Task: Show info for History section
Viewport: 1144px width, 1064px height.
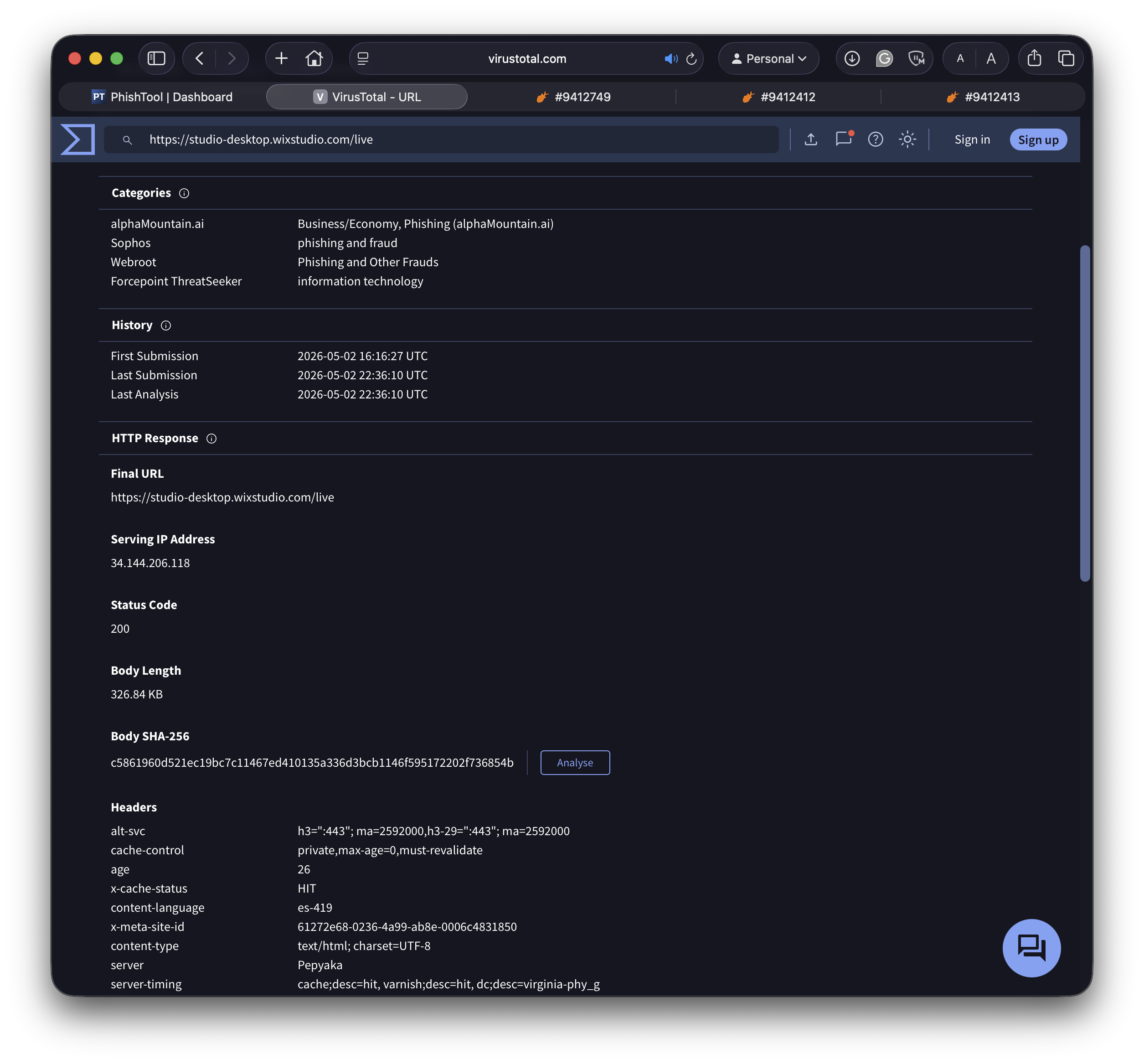Action: (166, 325)
